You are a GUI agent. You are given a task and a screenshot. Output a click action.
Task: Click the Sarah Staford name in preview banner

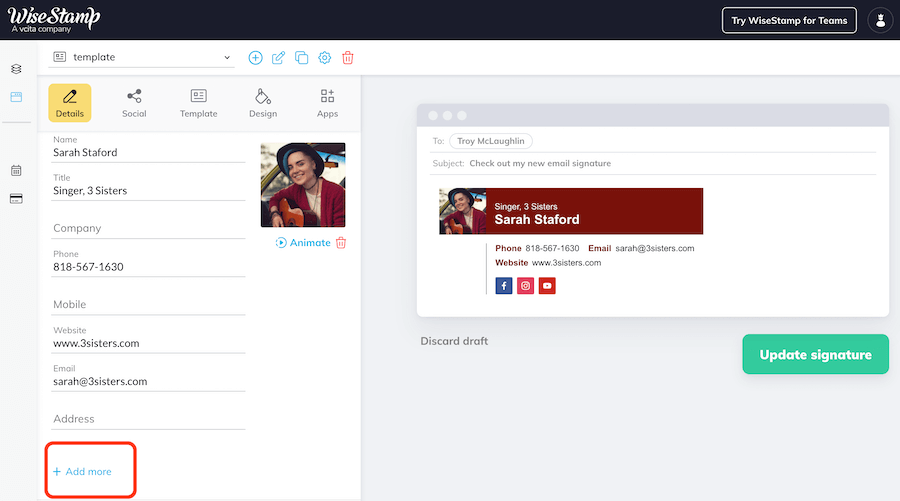tap(537, 220)
